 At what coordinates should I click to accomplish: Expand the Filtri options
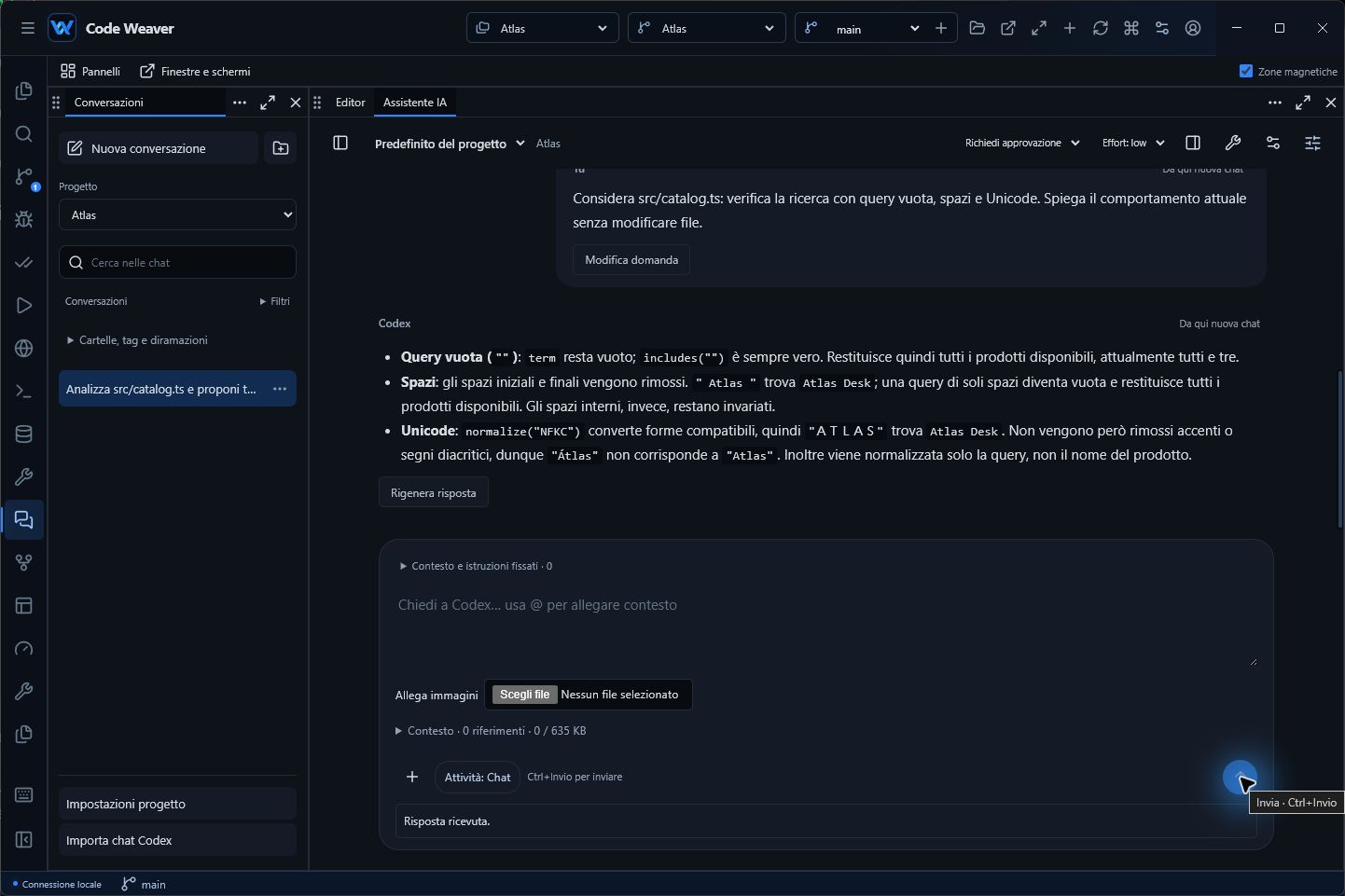275,301
